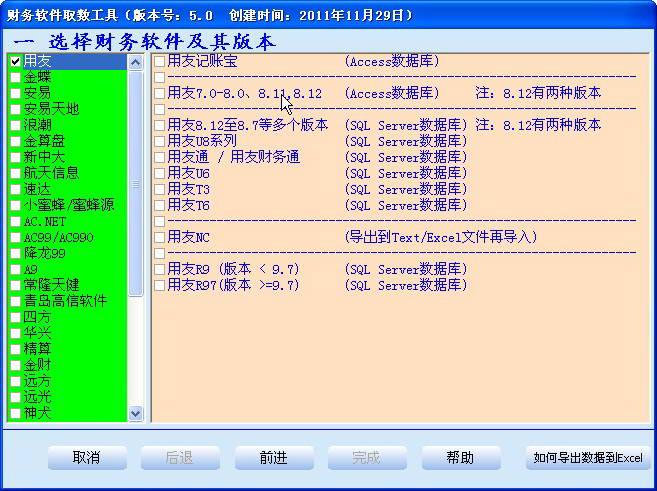Click the 用友记账宝 version label
The image size is (657, 491).
coord(202,61)
